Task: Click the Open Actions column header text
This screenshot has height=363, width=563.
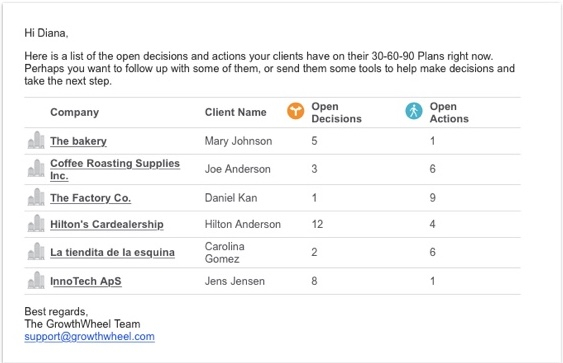Action: click(449, 112)
